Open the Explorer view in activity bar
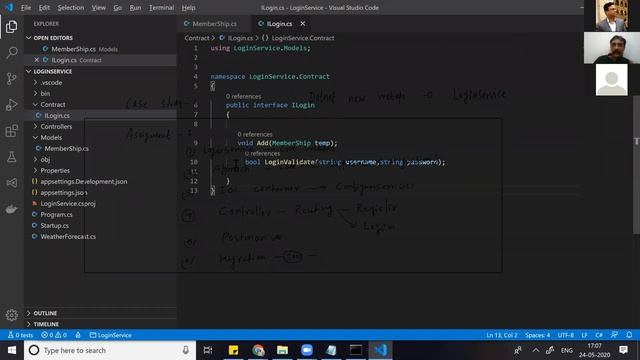The width and height of the screenshot is (640, 360). 11,27
